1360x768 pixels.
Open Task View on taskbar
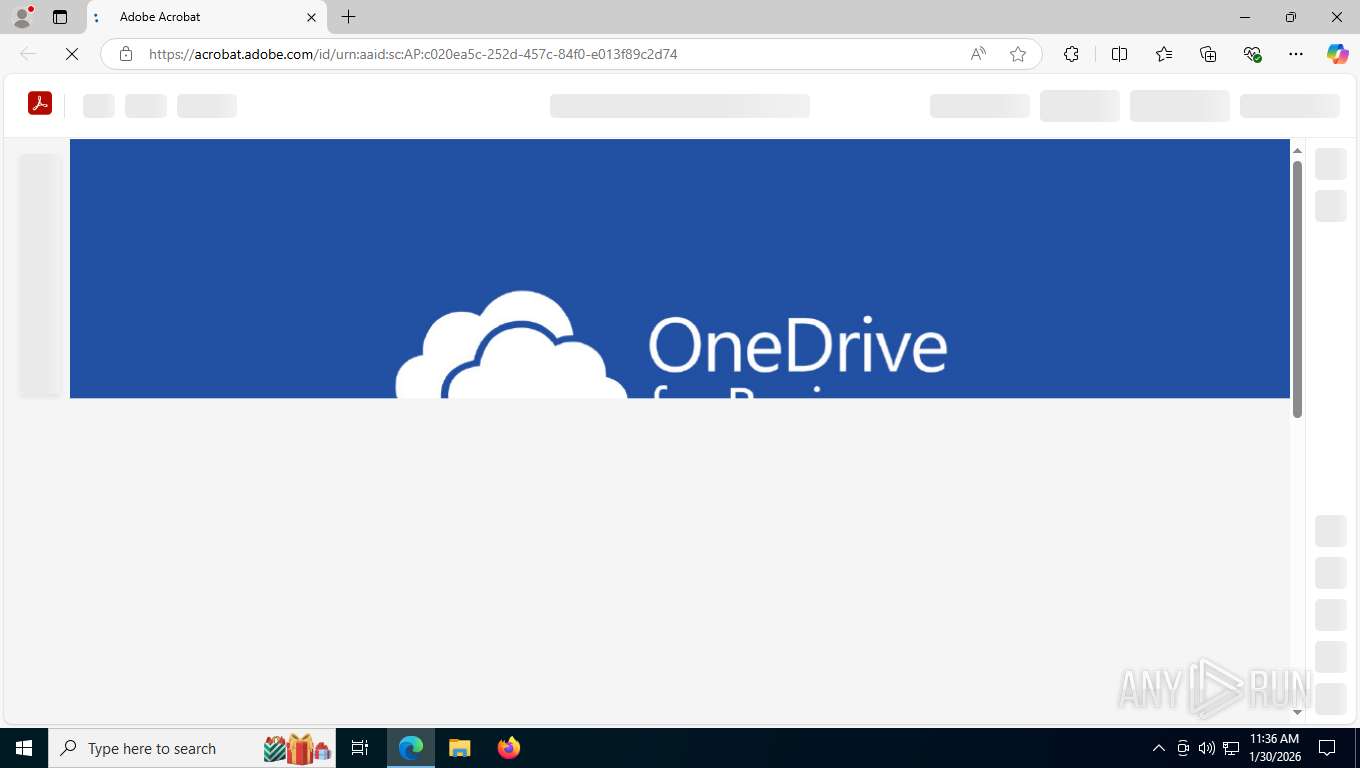point(360,748)
